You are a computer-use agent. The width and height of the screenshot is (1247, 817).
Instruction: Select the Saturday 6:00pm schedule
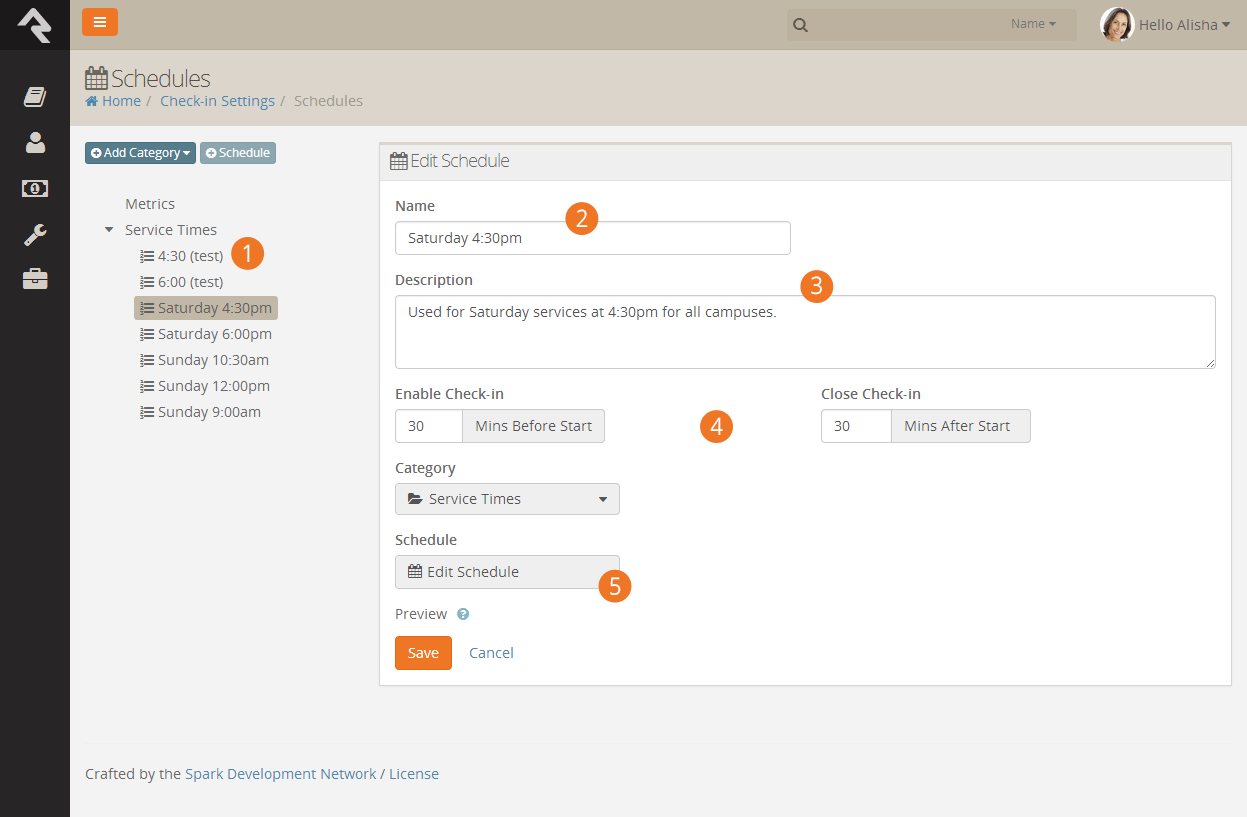(x=206, y=334)
